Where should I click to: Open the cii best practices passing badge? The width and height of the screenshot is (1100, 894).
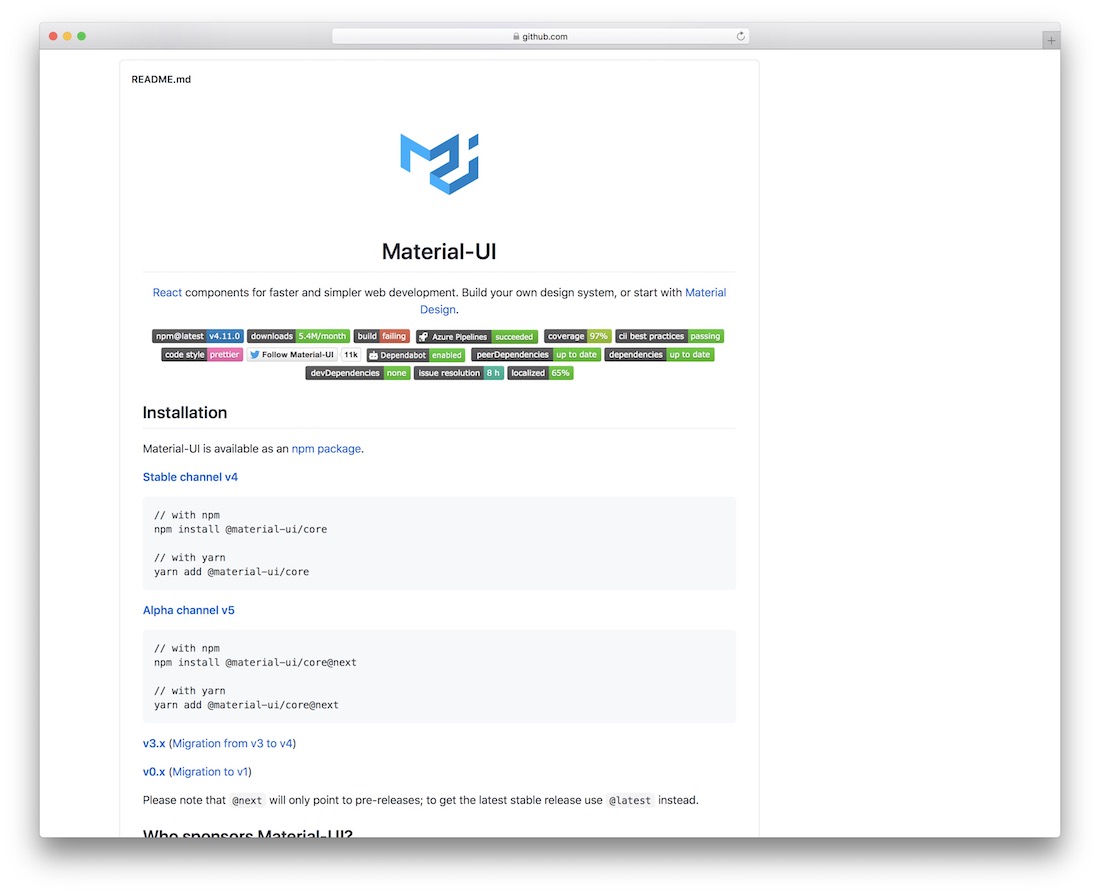(669, 336)
